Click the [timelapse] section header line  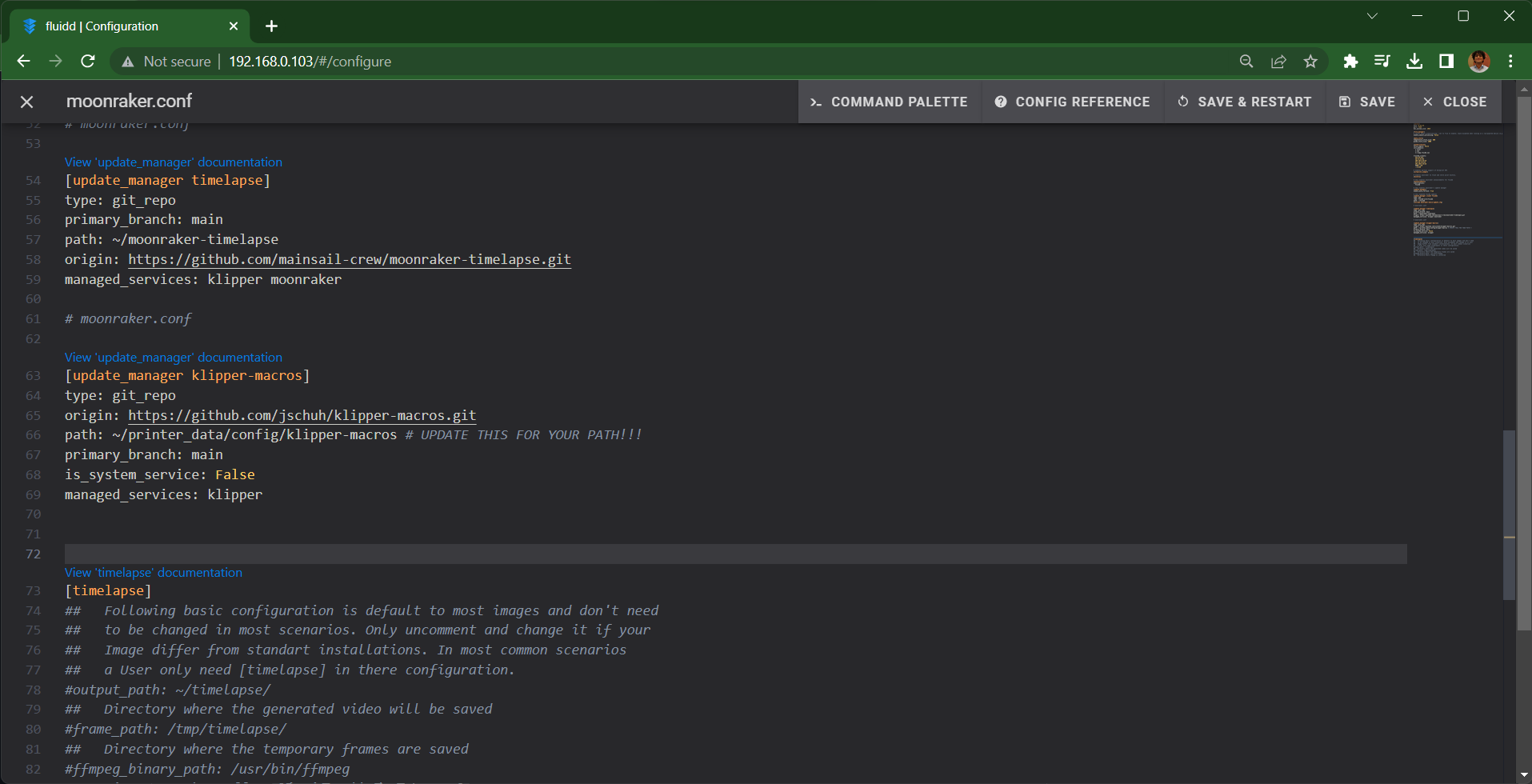pyautogui.click(x=108, y=590)
